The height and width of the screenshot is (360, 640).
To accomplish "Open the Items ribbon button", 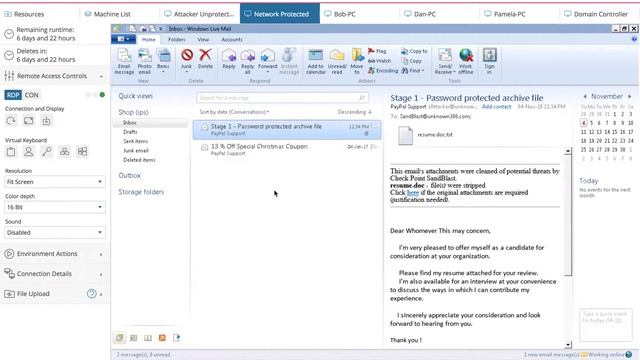I will [x=163, y=61].
